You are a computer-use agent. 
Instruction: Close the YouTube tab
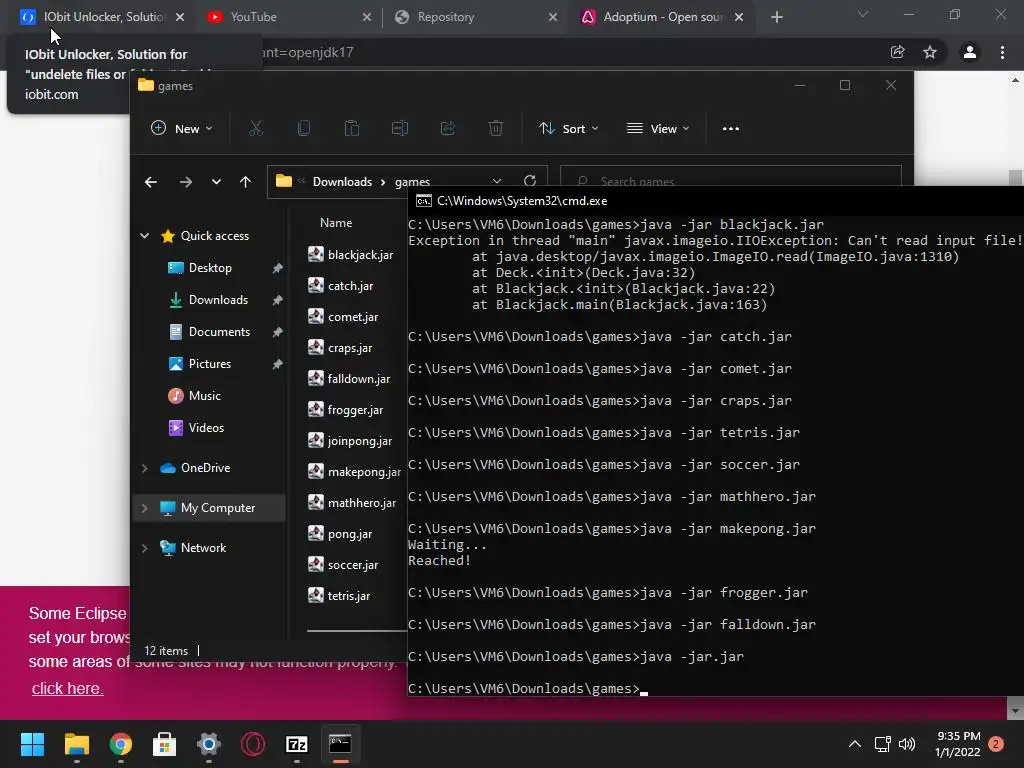tap(367, 17)
